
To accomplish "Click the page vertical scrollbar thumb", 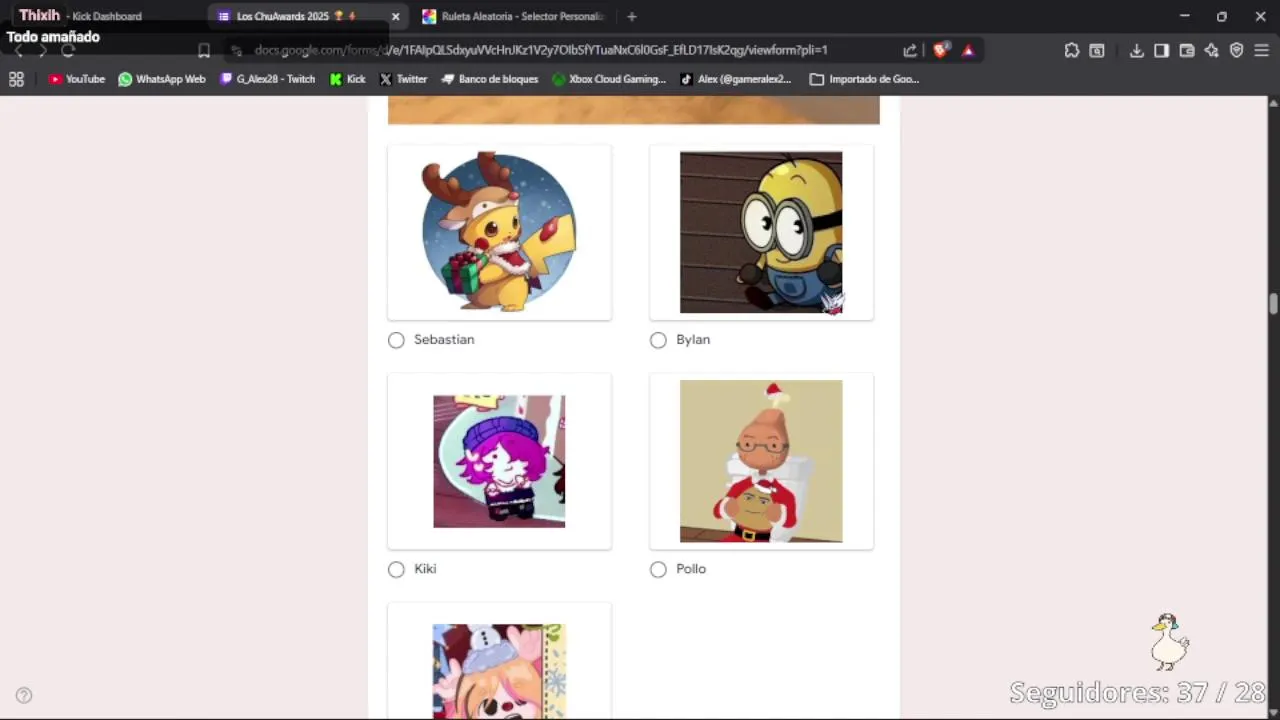I will point(1273,304).
